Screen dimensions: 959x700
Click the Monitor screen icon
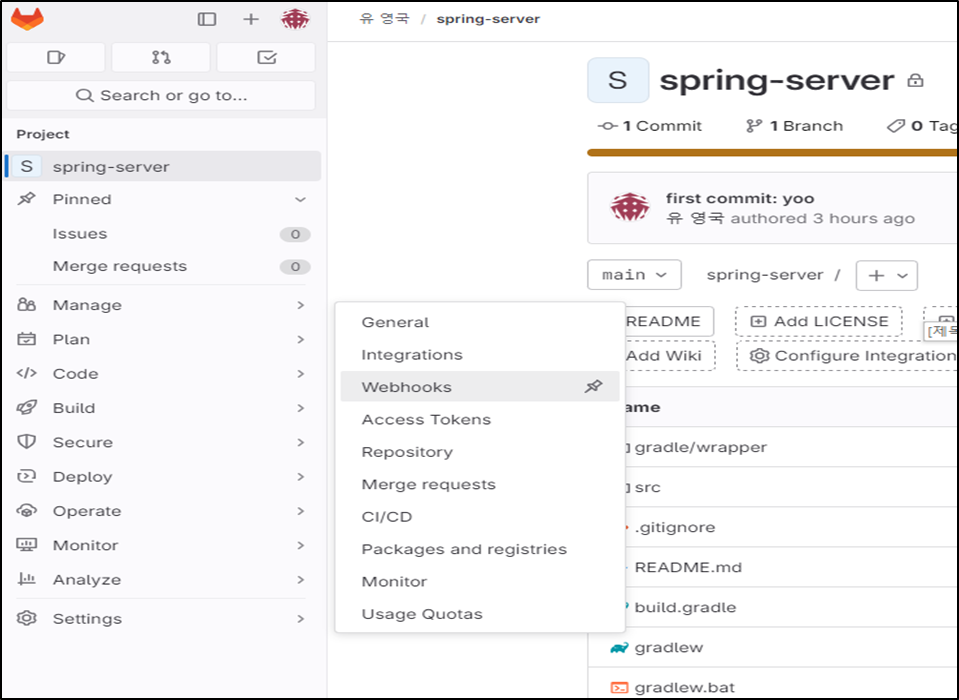click(x=26, y=544)
